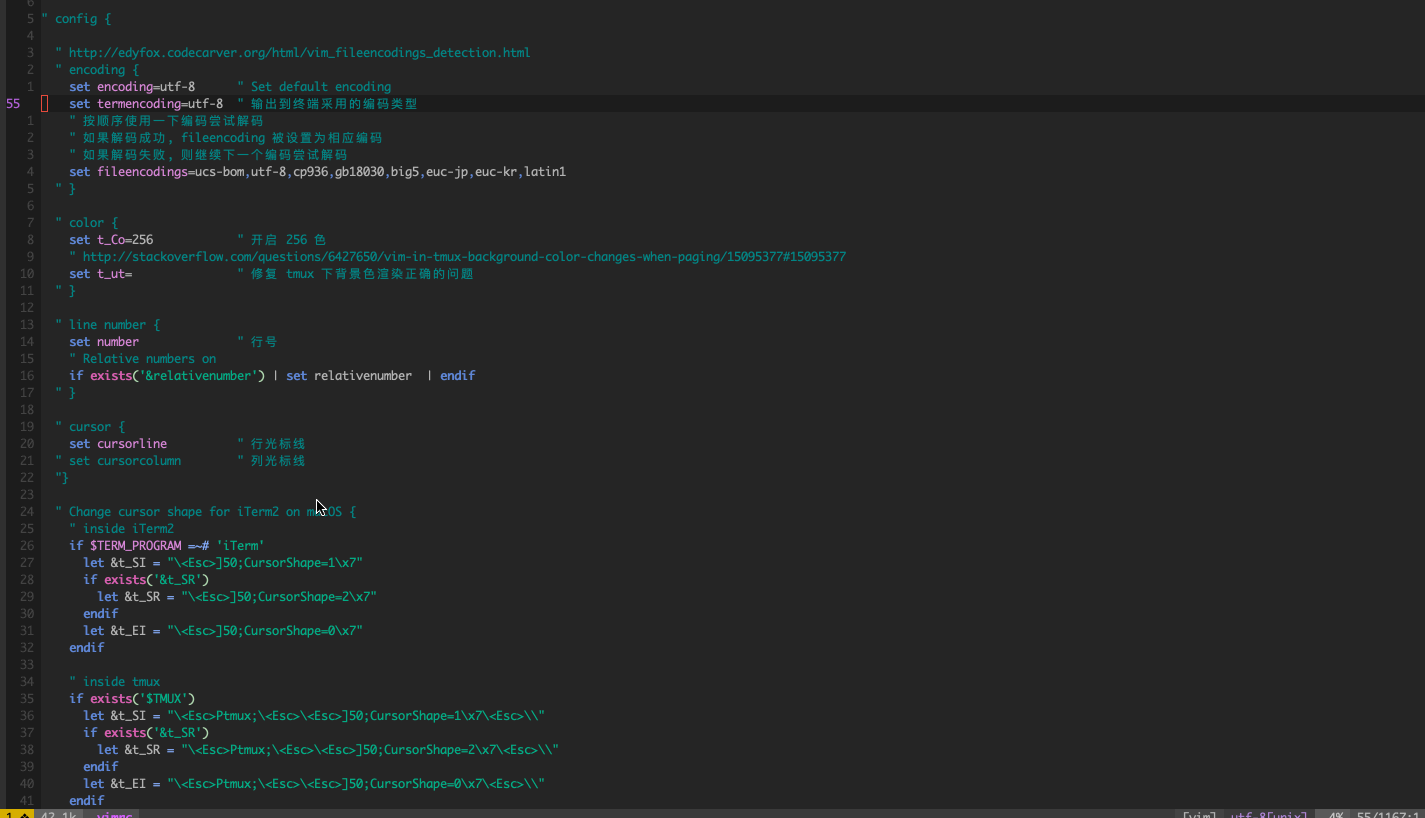Viewport: 1425px width, 818px height.
Task: Open the edyfox fileencodings detection URL
Action: (298, 52)
